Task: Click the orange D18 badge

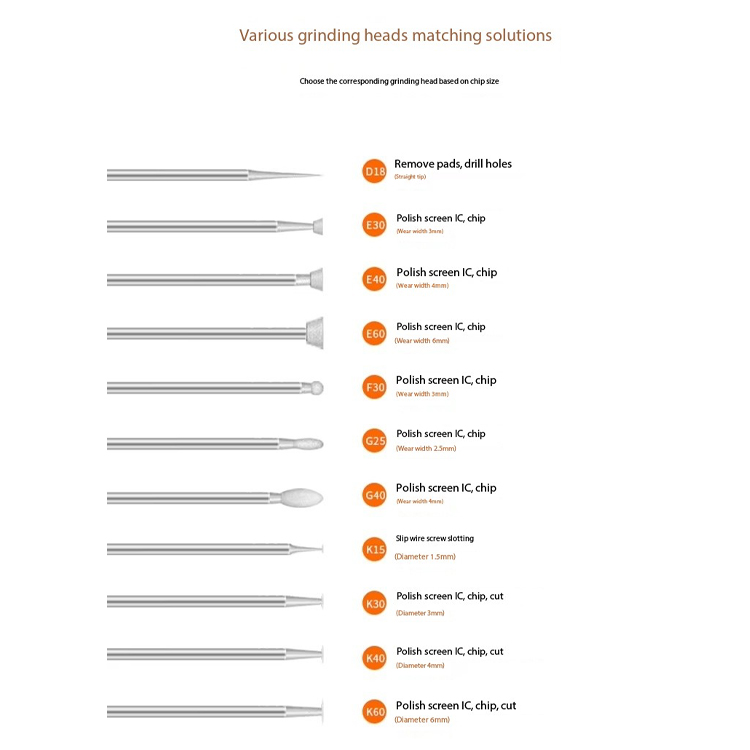Action: [375, 171]
